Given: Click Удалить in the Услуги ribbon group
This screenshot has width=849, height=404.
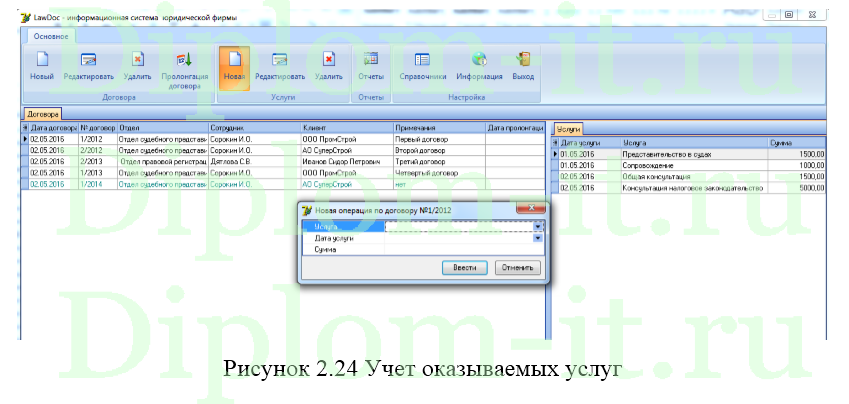Looking at the screenshot, I should [328, 66].
